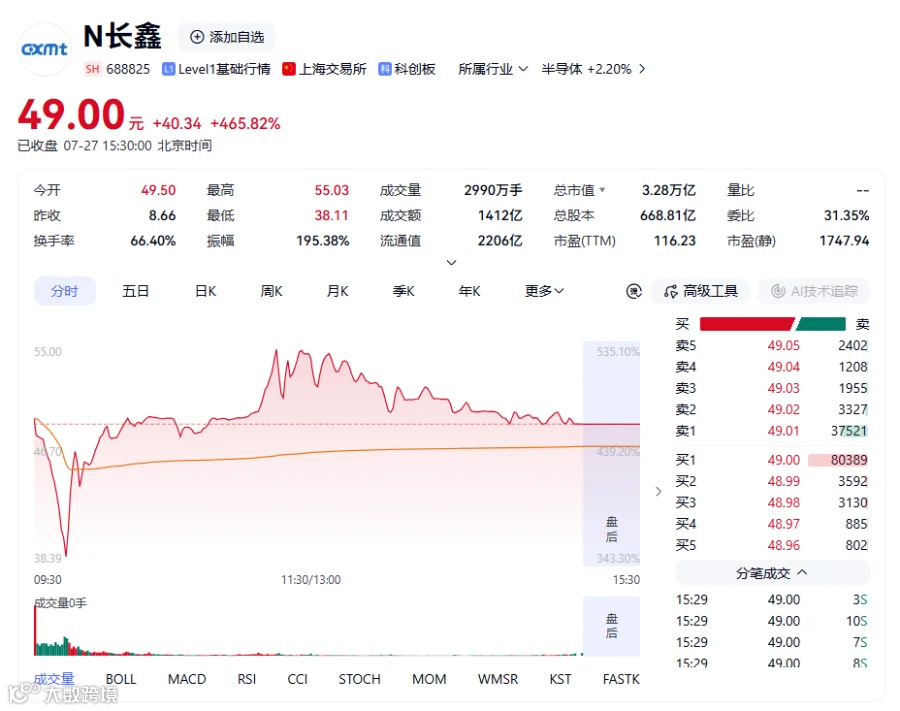Switch to the 日K chart tab
The width and height of the screenshot is (900, 711).
205,291
